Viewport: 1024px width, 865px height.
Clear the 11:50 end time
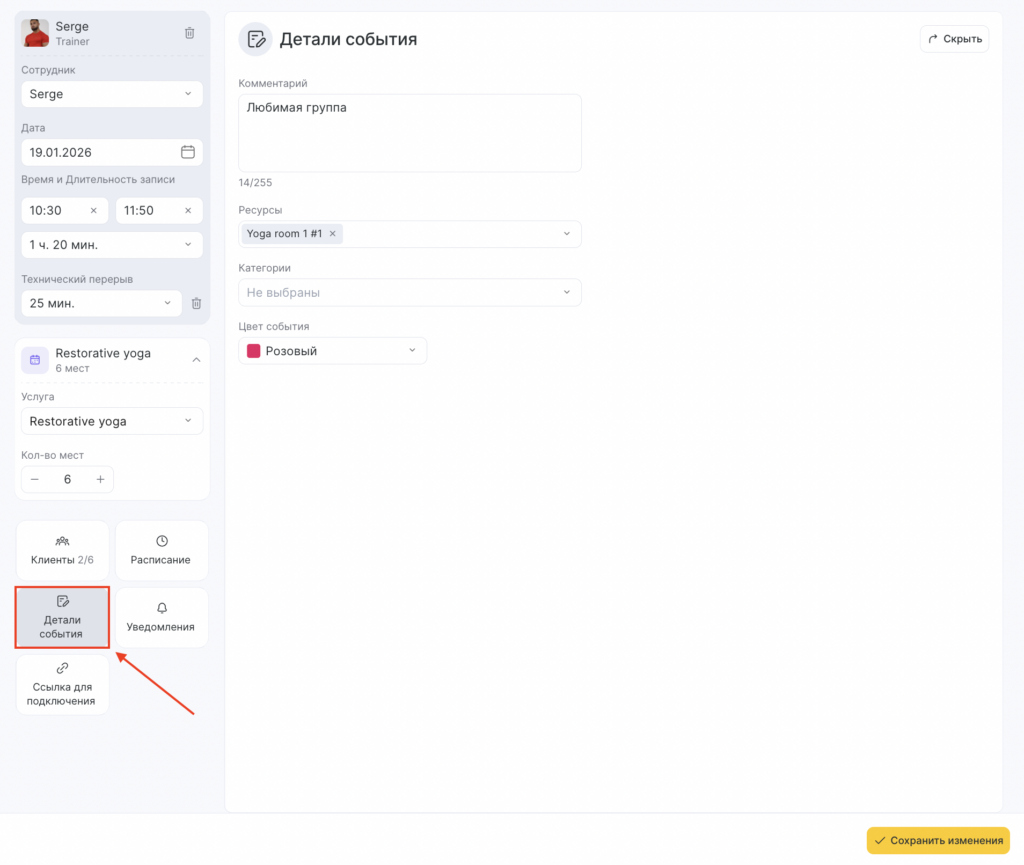point(187,211)
